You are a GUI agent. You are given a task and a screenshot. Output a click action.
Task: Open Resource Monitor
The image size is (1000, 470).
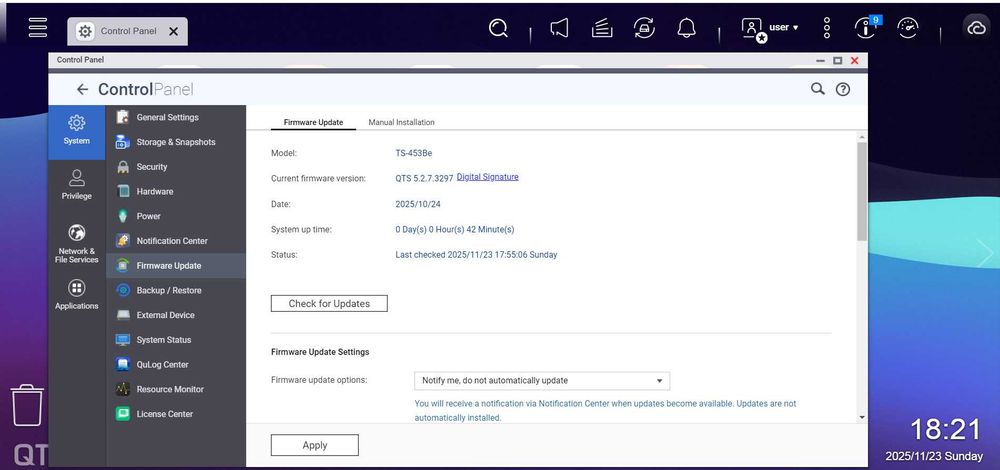tap(176, 389)
